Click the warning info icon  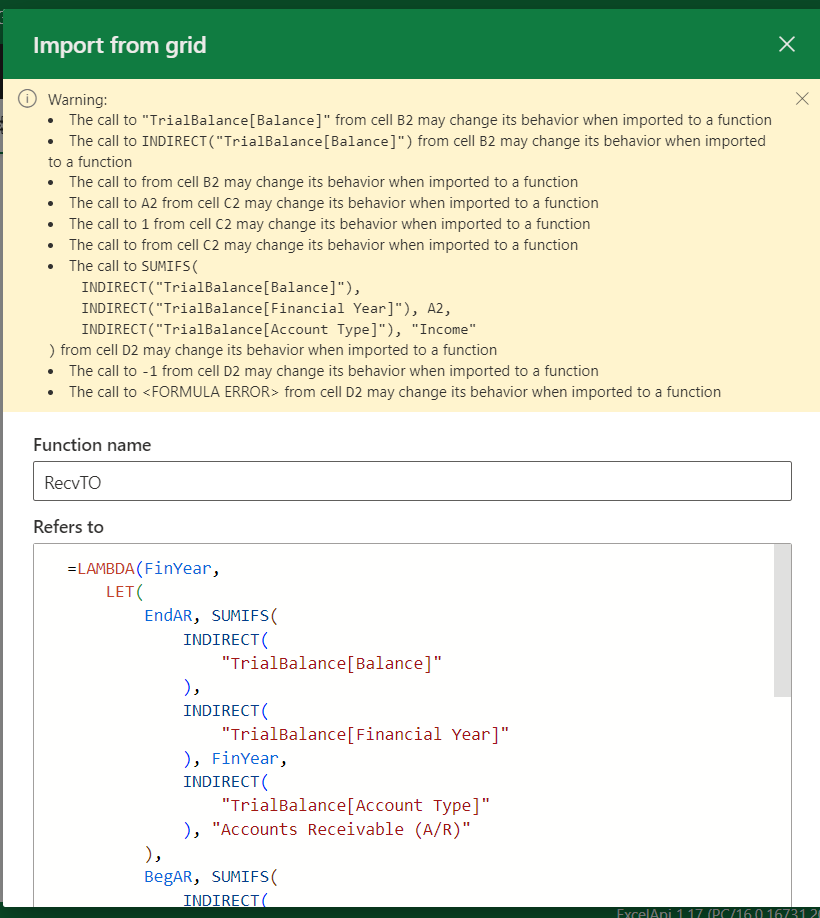[x=27, y=99]
